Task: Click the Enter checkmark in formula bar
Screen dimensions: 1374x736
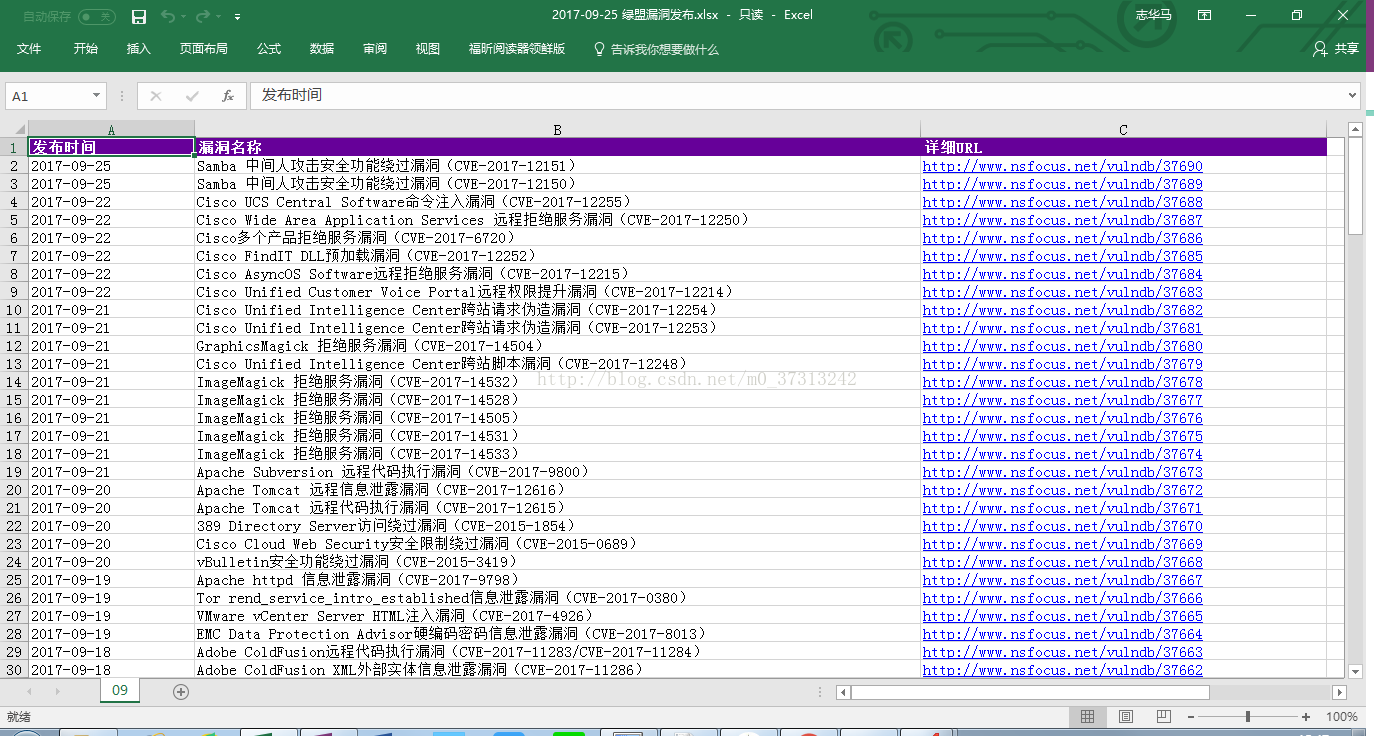Action: click(x=192, y=96)
